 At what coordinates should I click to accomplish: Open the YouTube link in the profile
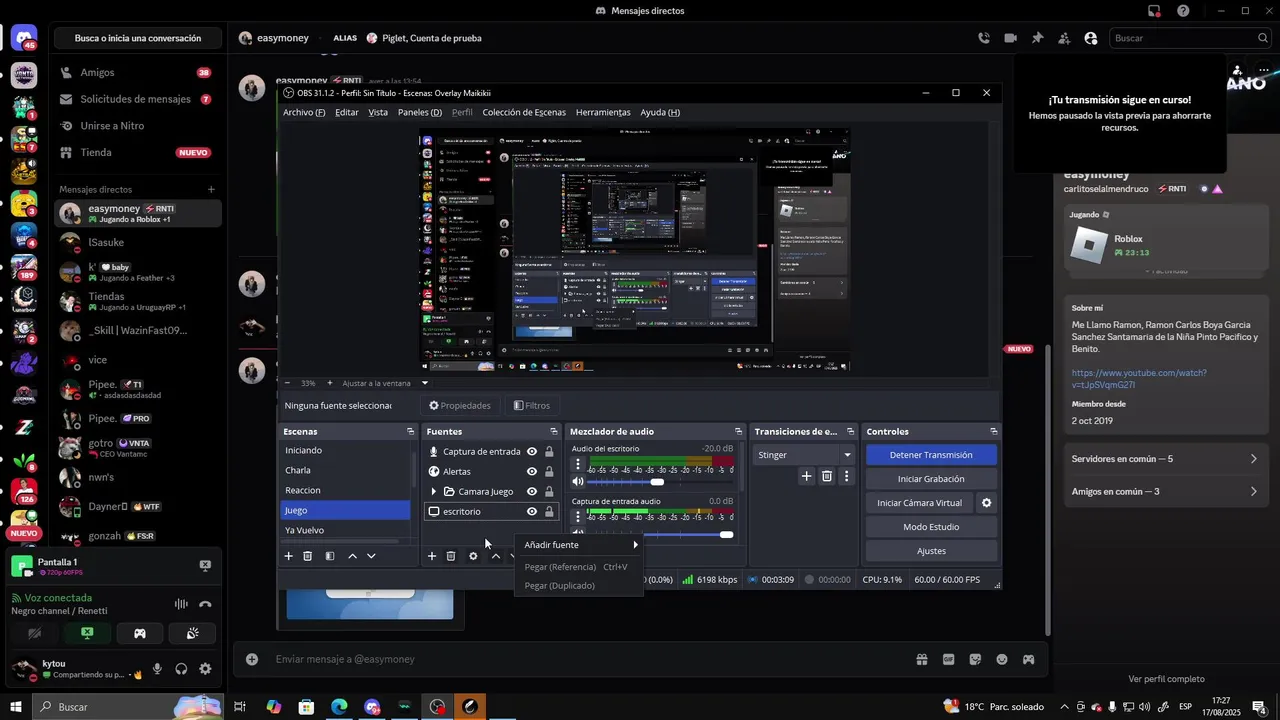[1139, 379]
